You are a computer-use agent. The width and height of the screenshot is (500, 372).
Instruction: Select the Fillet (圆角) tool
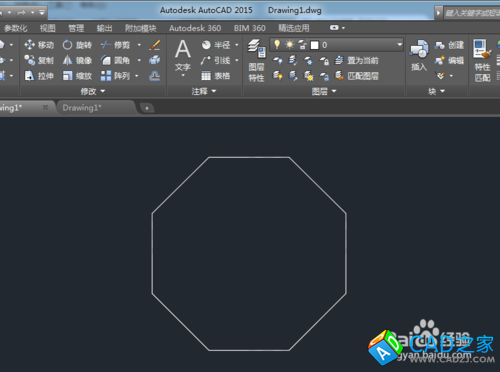pos(115,60)
